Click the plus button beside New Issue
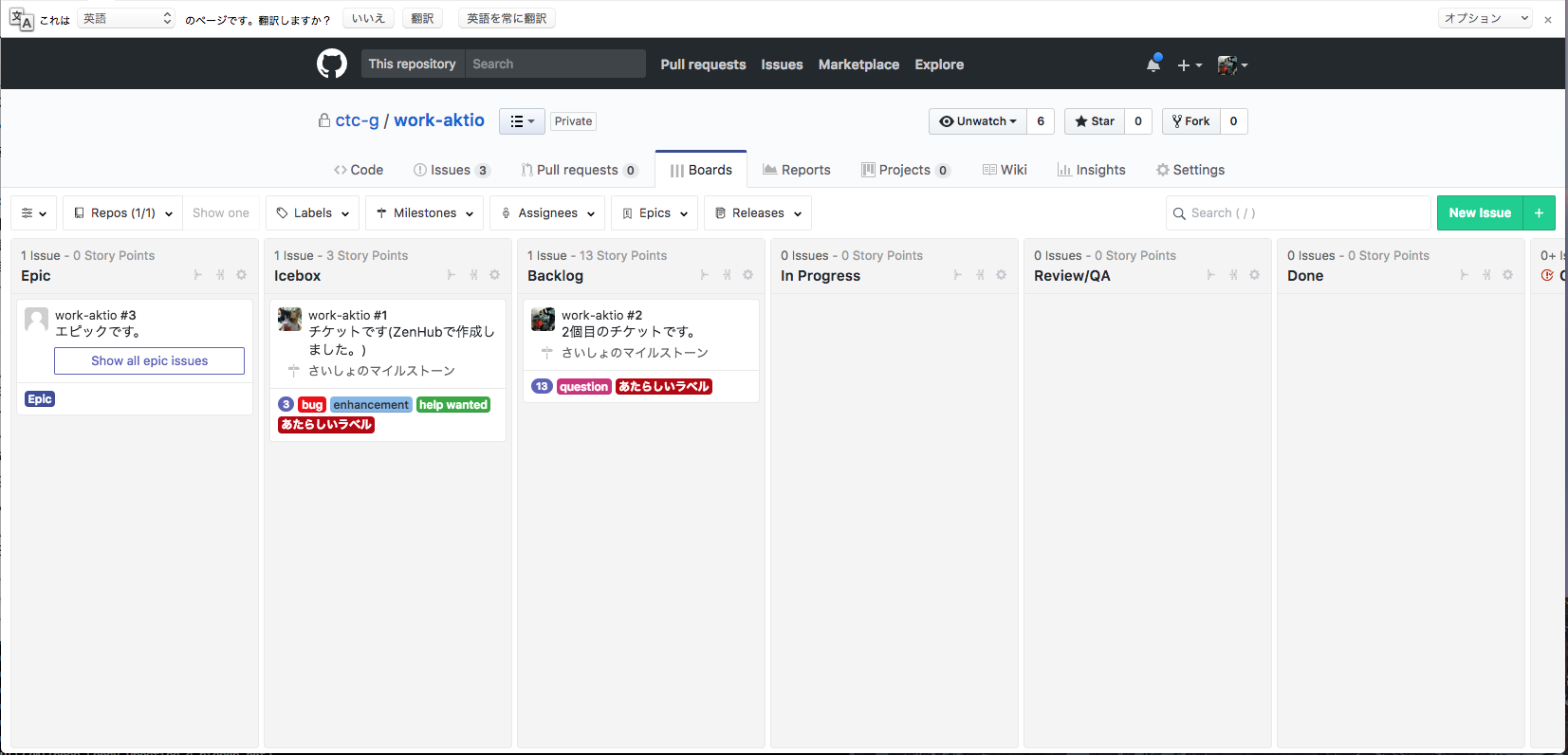This screenshot has width=1568, height=755. pos(1539,213)
